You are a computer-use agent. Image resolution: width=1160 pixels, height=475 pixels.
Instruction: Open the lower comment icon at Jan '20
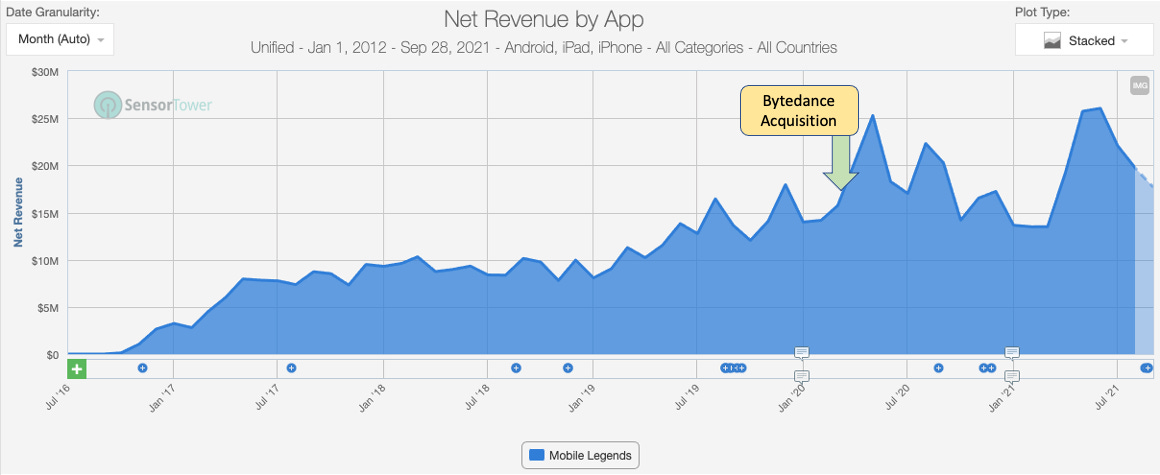tap(802, 376)
